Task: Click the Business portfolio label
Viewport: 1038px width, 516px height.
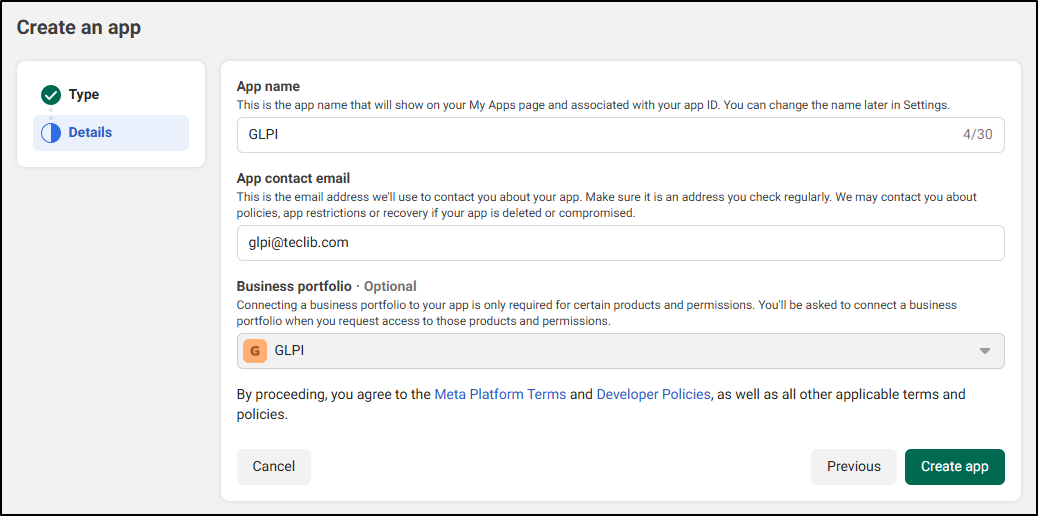Action: 294,286
